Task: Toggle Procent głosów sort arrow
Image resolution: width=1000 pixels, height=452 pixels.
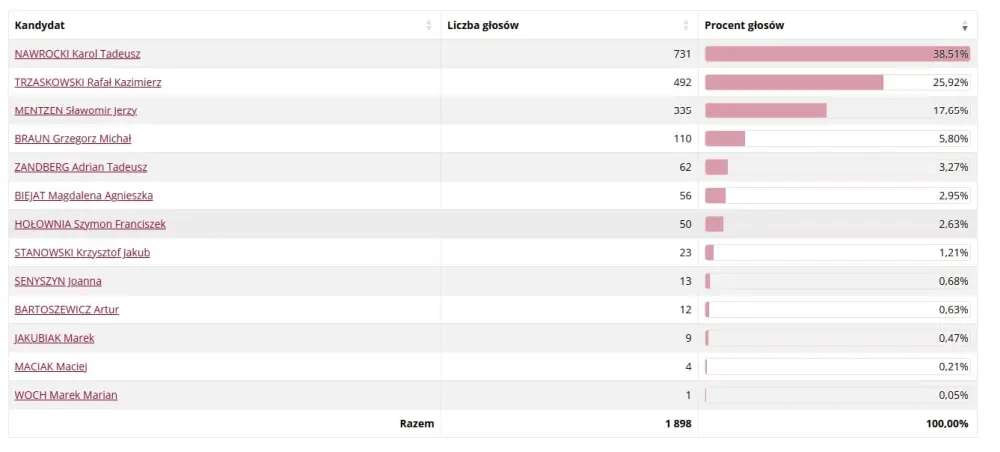Action: point(965,26)
